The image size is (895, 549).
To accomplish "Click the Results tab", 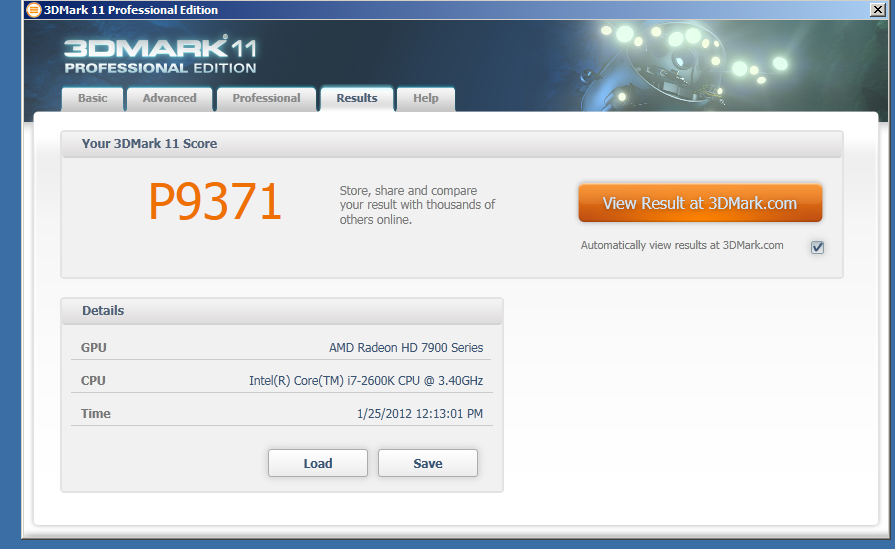I will click(357, 99).
